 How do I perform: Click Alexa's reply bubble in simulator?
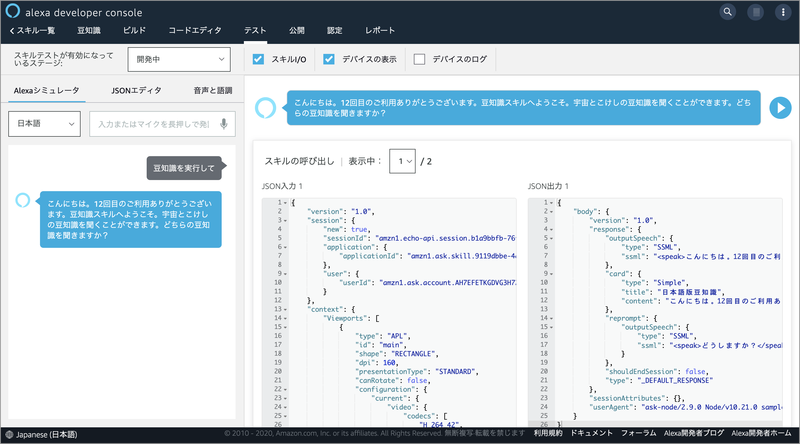131,219
